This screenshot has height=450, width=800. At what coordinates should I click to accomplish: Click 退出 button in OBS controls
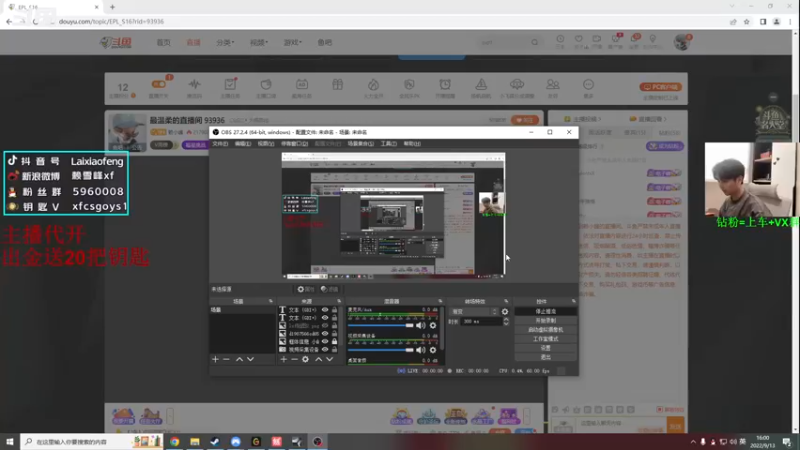[545, 357]
